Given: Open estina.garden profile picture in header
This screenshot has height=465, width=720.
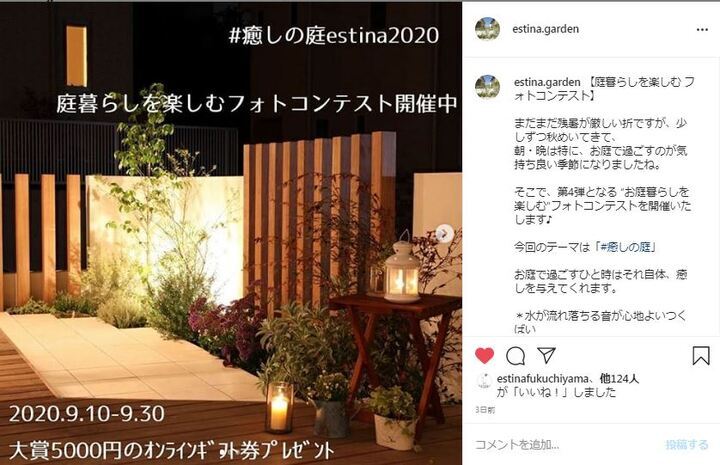Looking at the screenshot, I should tap(487, 29).
